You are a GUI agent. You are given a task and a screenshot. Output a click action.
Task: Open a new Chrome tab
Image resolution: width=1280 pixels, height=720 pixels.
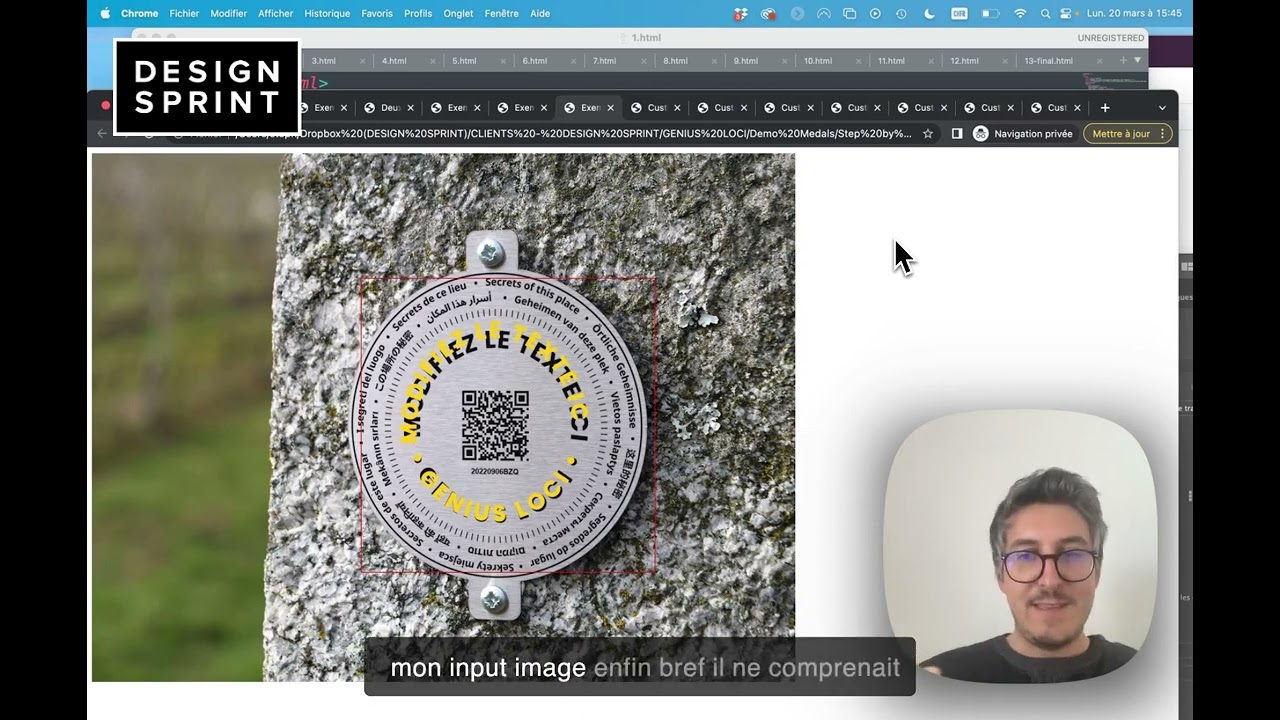[1105, 108]
